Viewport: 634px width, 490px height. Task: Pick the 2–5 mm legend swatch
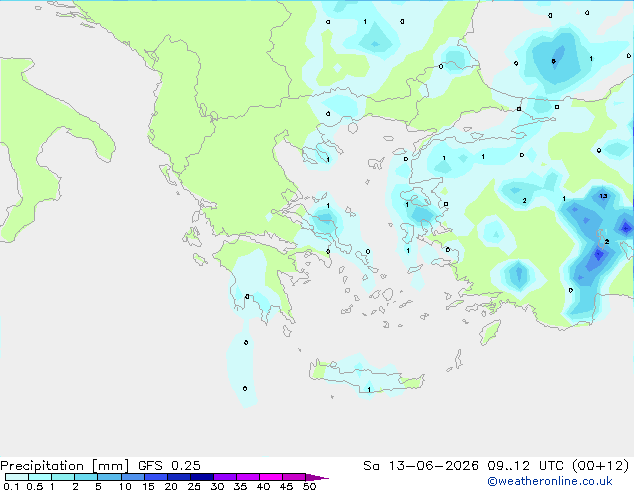pyautogui.click(x=86, y=477)
